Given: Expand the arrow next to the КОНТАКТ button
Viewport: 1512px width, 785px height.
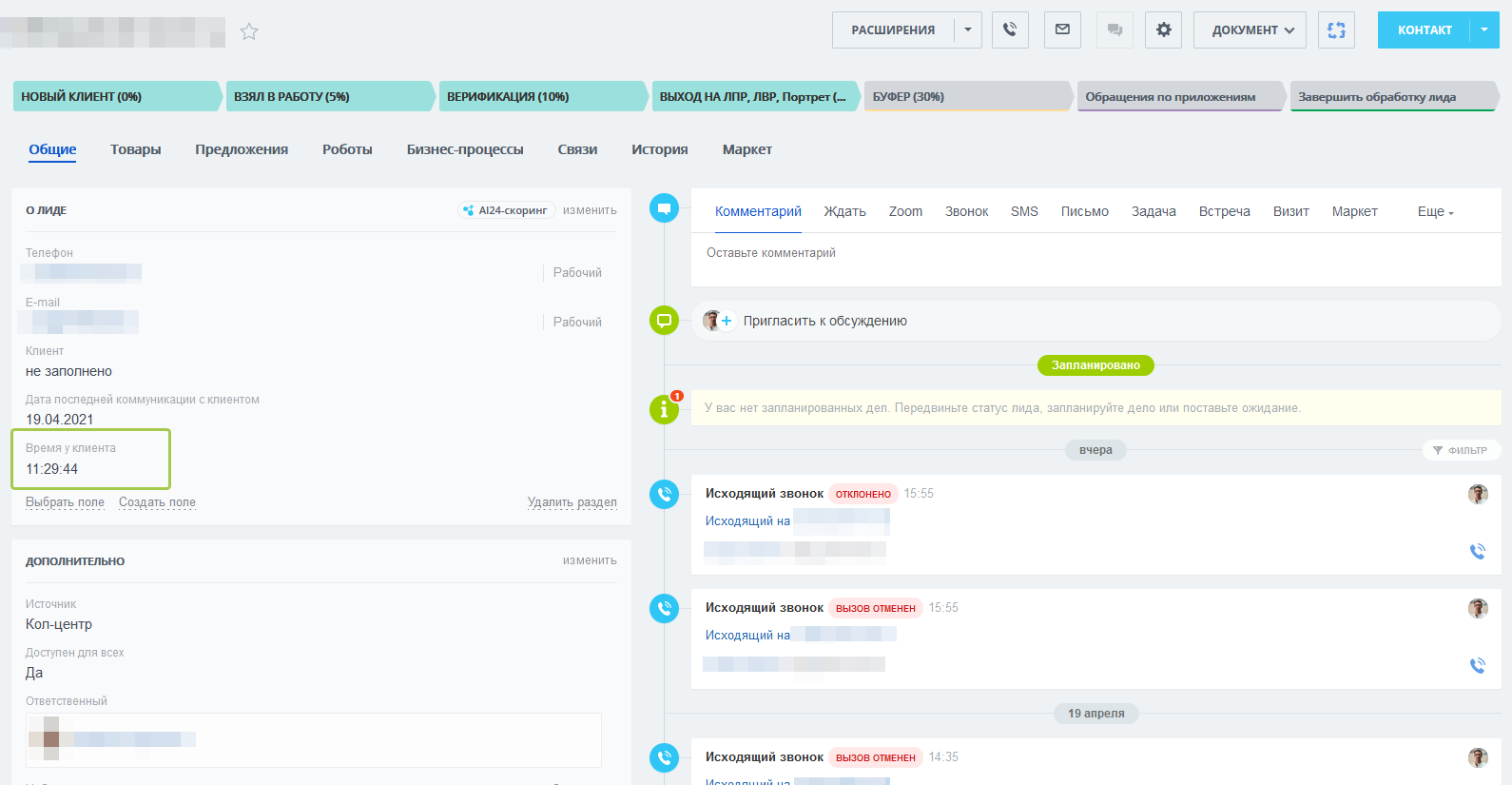Looking at the screenshot, I should [x=1484, y=30].
